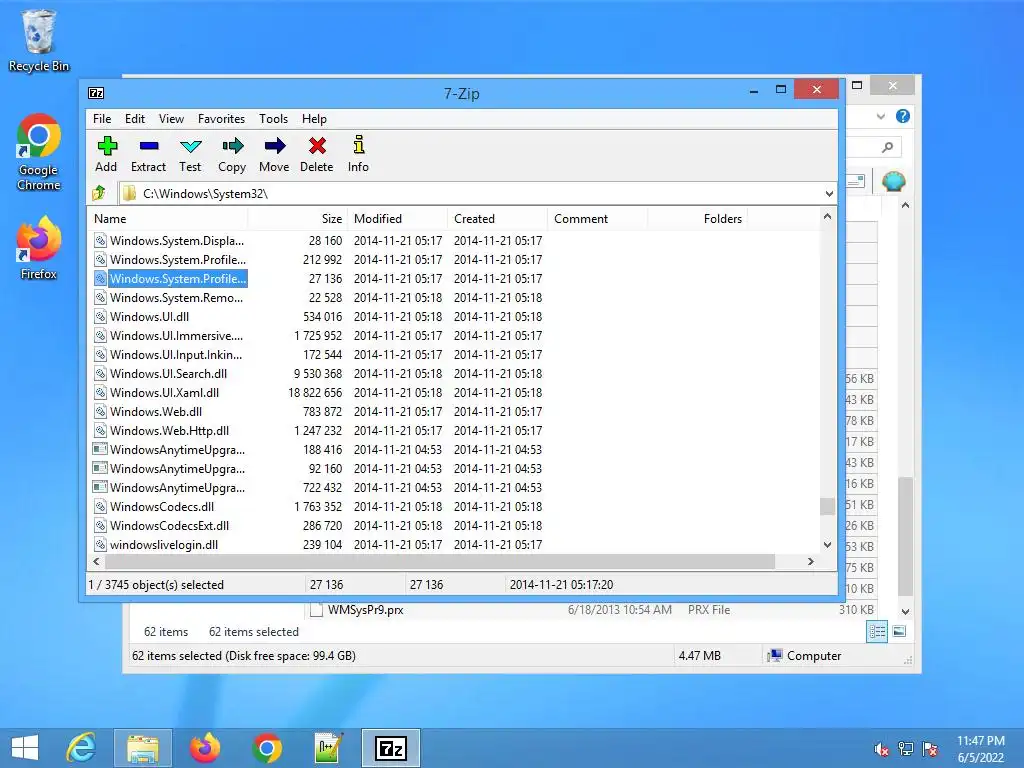Switch Explorer to details view icon
1024x768 pixels.
pos(876,632)
